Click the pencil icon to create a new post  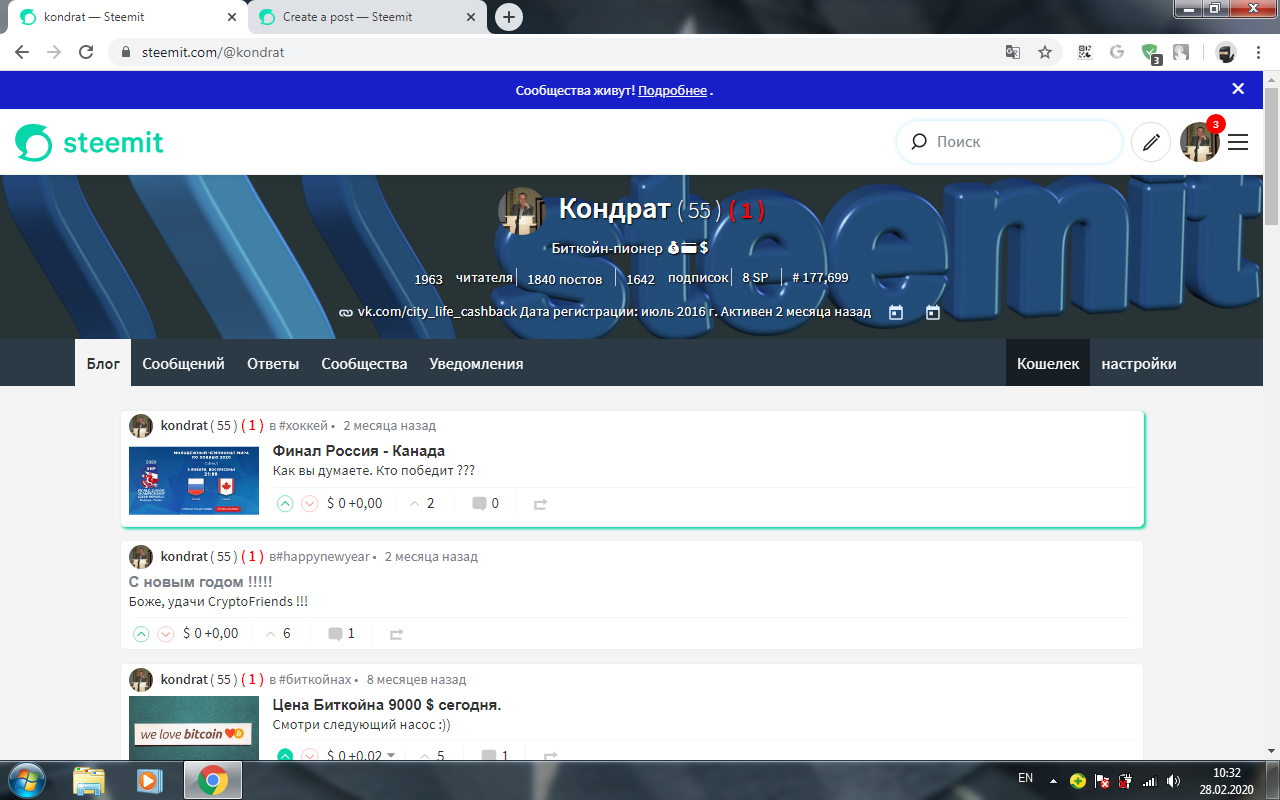(x=1150, y=141)
